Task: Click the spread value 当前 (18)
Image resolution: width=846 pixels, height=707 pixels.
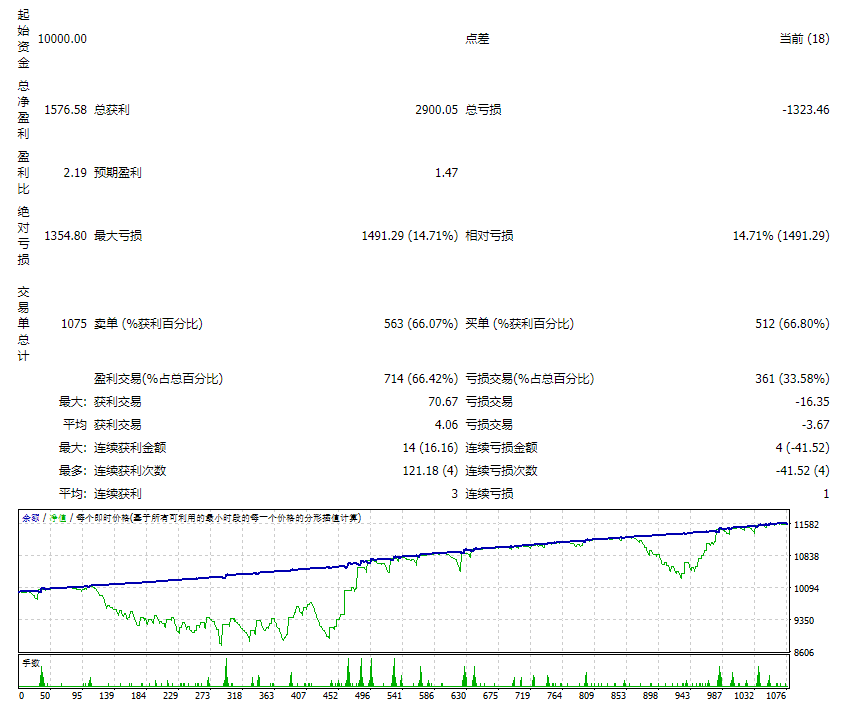Action: point(804,39)
